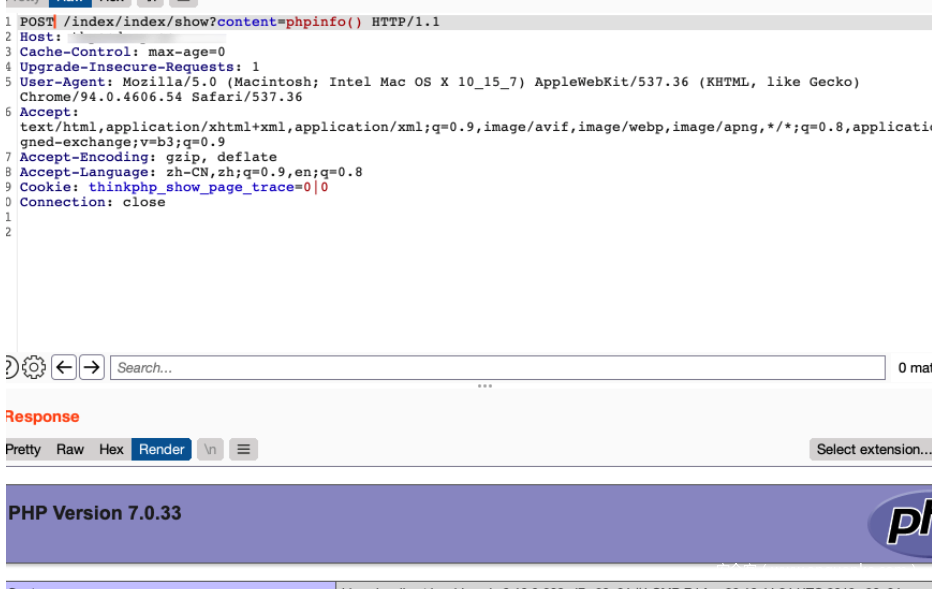Go to next search match arrow

click(92, 367)
